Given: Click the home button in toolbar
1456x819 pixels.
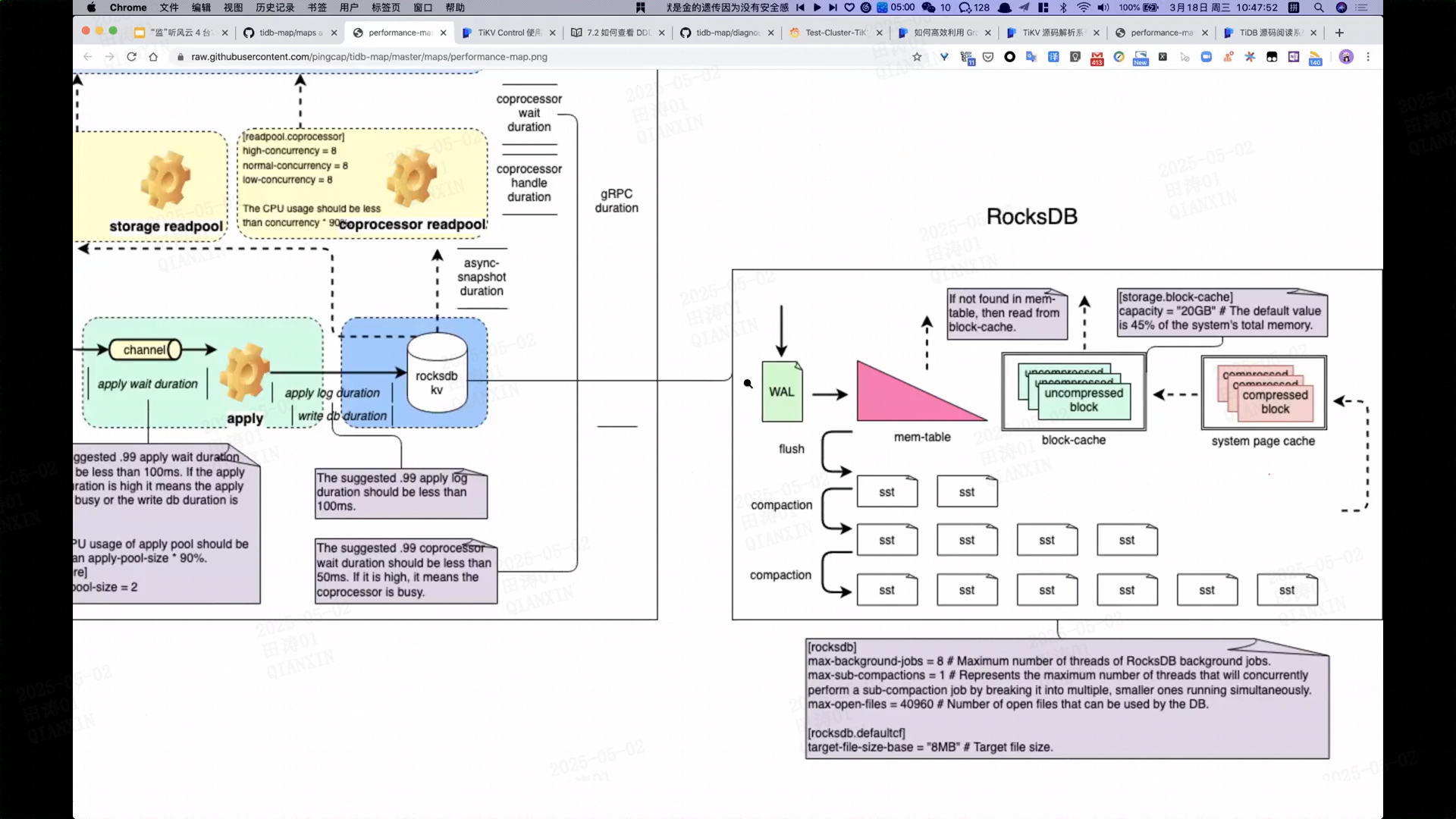Looking at the screenshot, I should 153,57.
